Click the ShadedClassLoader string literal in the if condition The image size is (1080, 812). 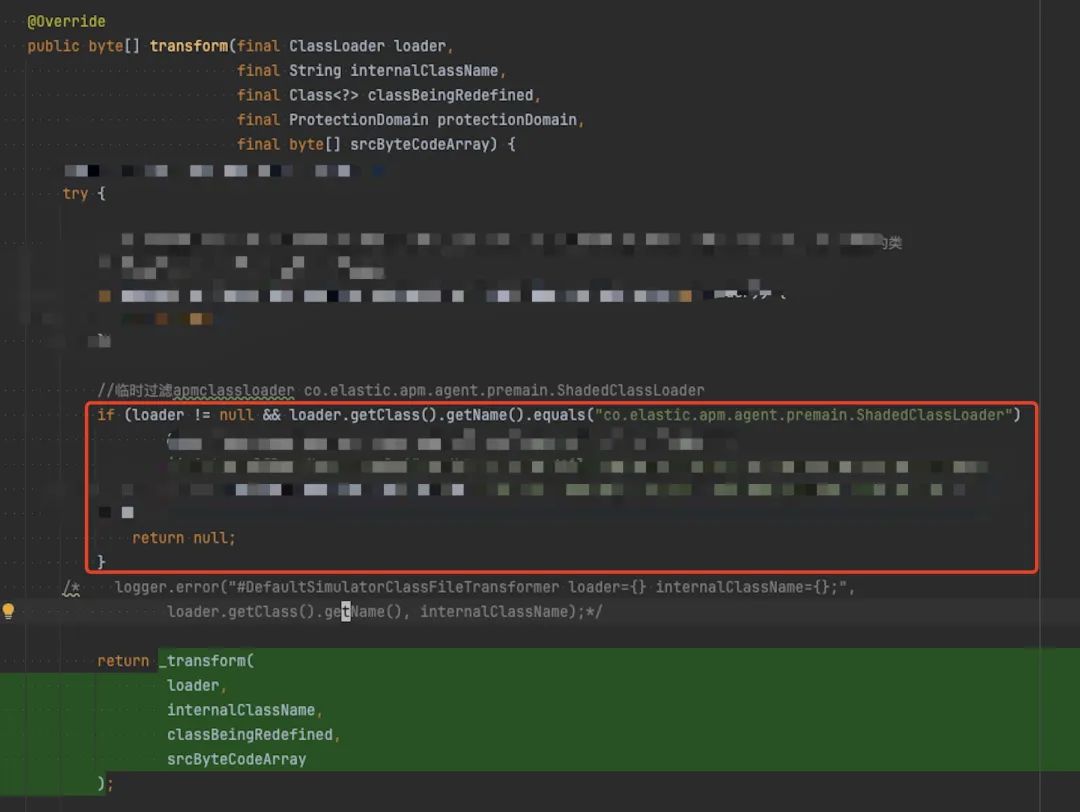[x=803, y=415]
